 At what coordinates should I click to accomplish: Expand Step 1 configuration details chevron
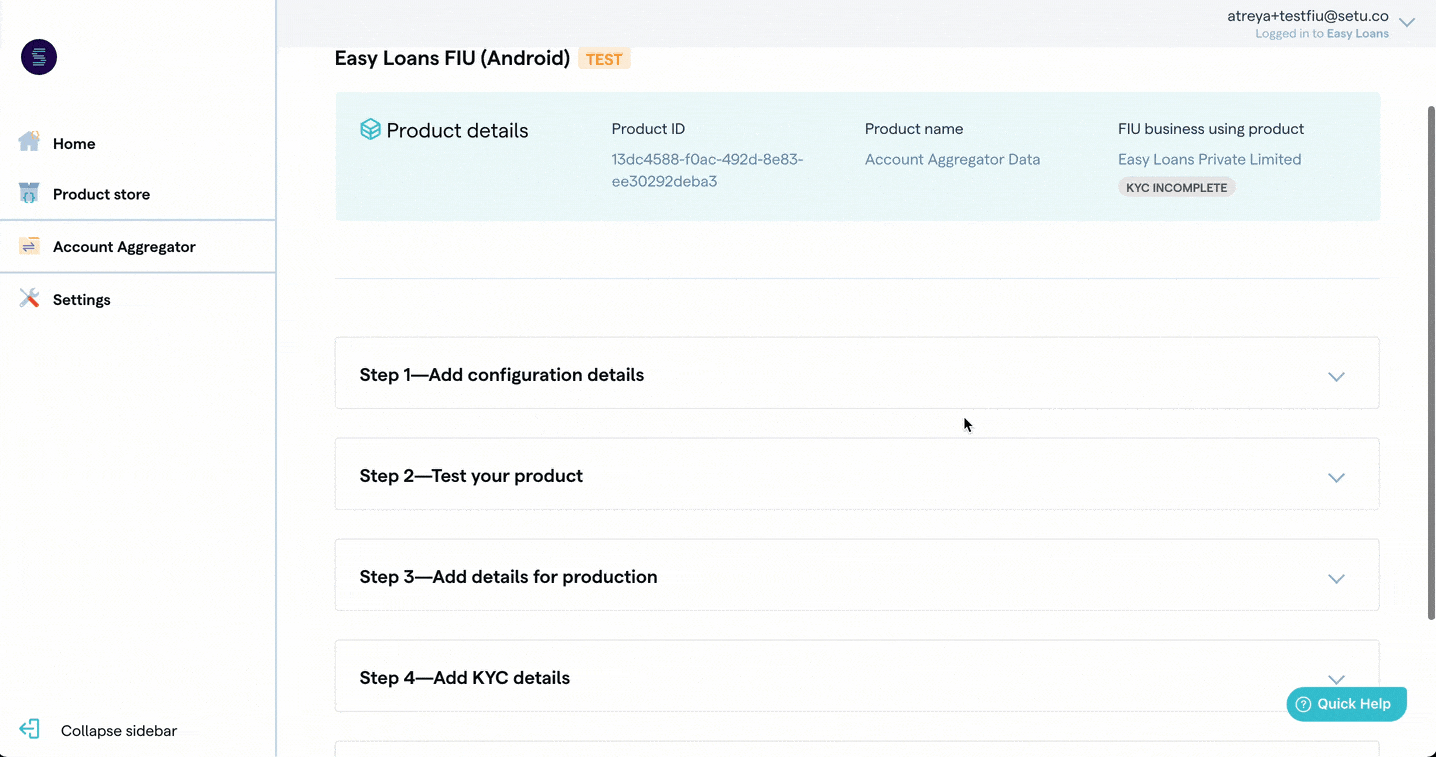tap(1336, 377)
